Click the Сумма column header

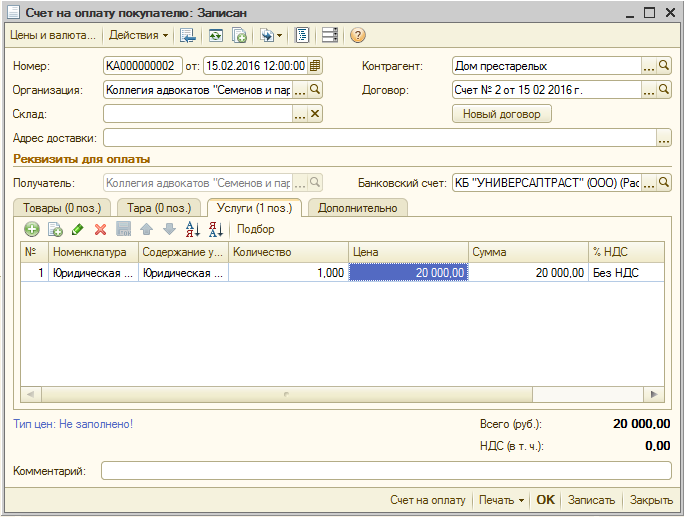tap(528, 252)
